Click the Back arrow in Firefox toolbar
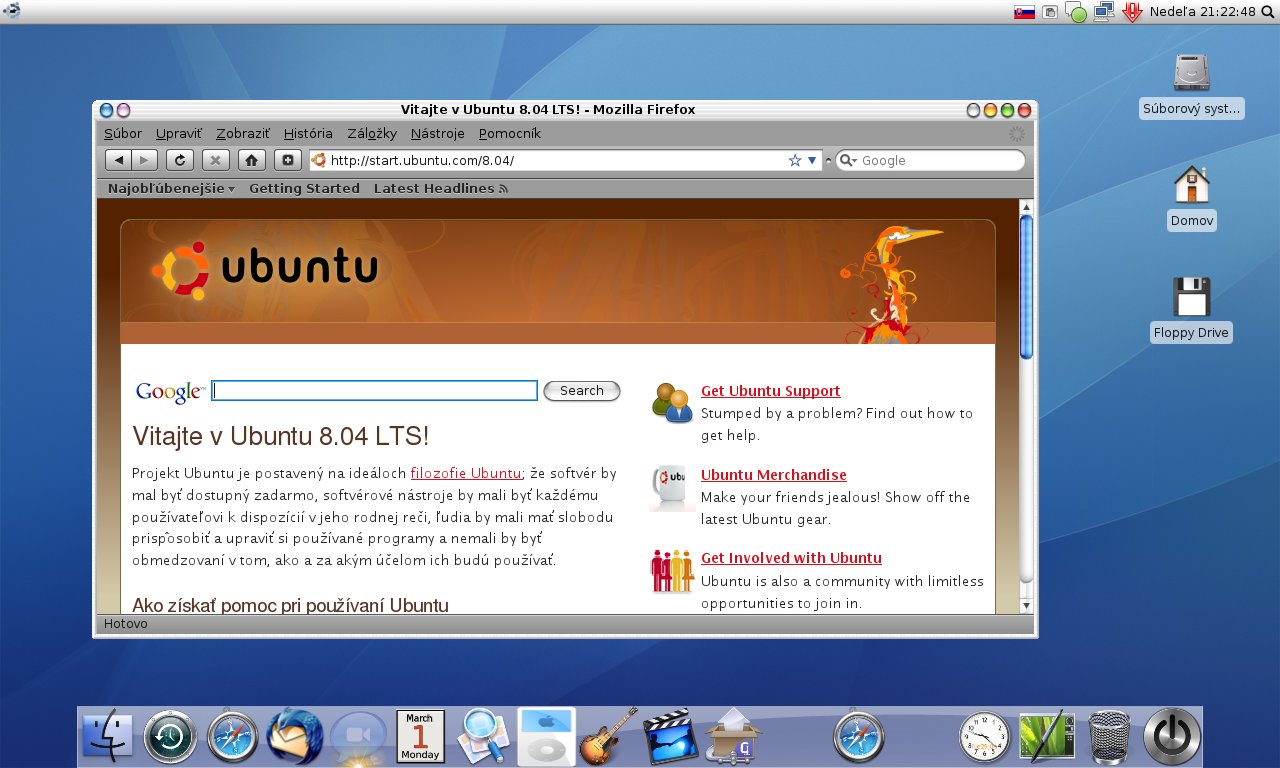 coord(119,160)
